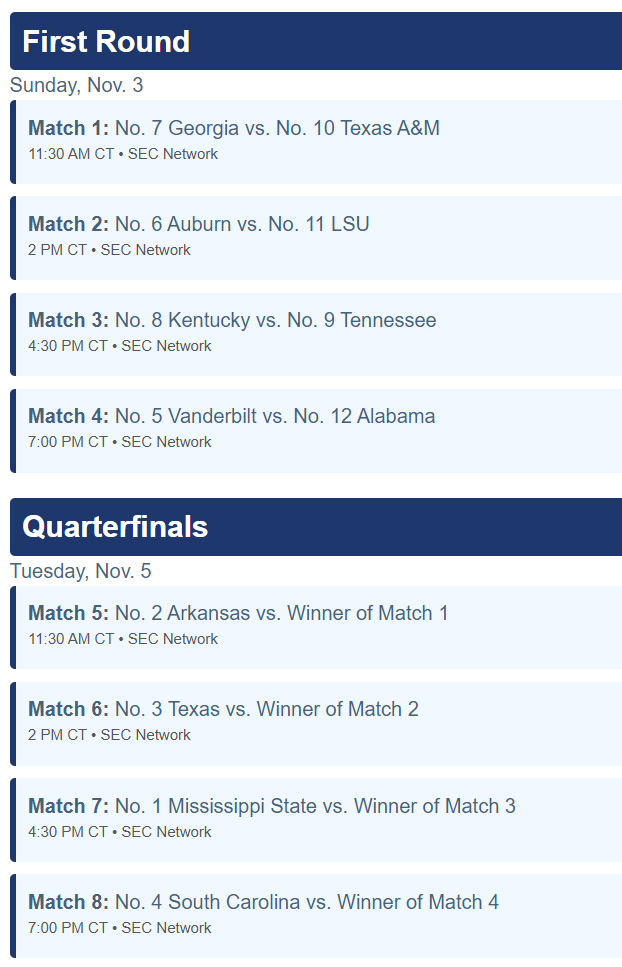
Task: Click the First Round section header
Action: pos(106,42)
